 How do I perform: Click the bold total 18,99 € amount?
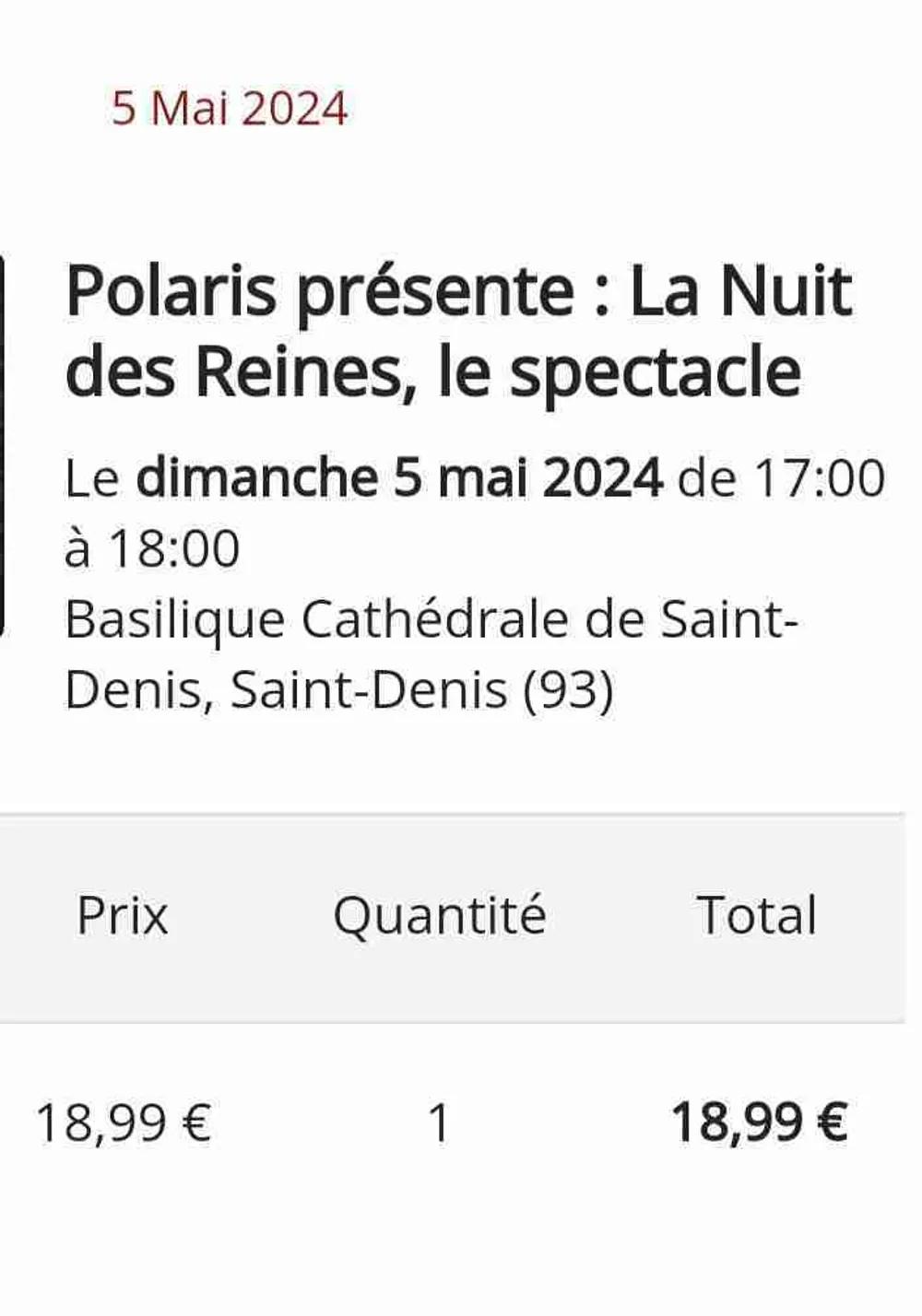pyautogui.click(x=759, y=1122)
